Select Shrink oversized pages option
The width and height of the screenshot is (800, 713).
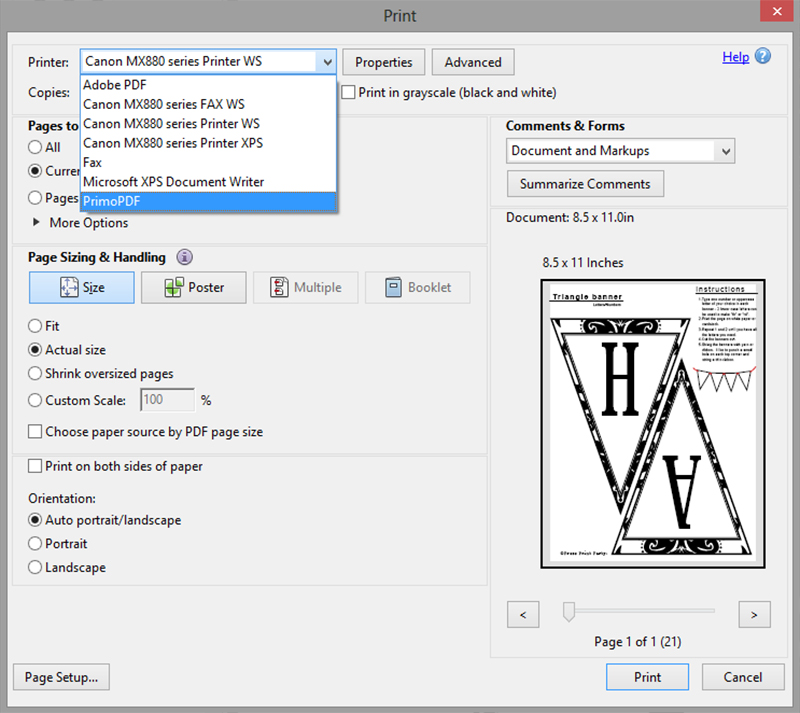pyautogui.click(x=35, y=373)
